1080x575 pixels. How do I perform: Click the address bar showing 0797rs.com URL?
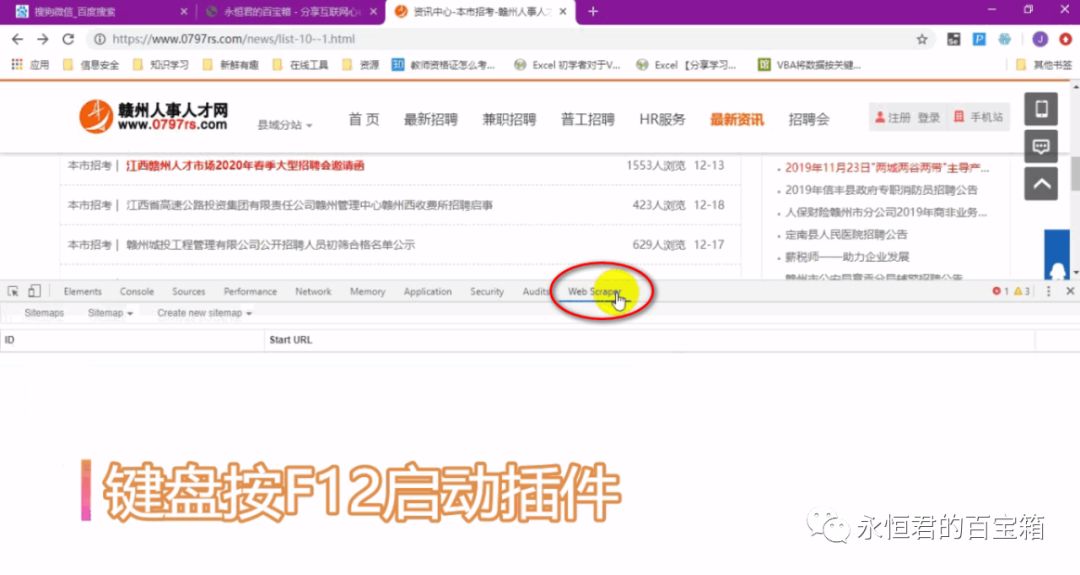point(500,39)
